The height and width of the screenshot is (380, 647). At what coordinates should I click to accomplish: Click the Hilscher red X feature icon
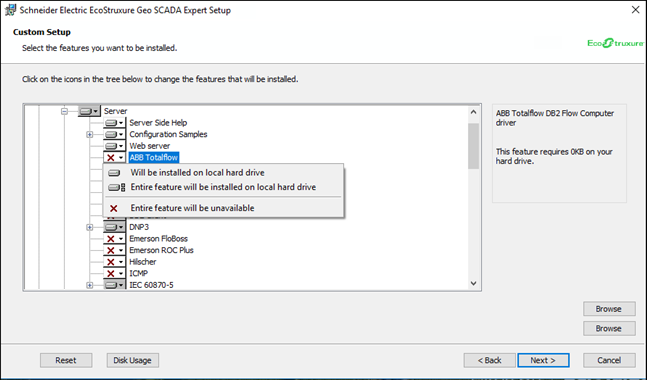[x=114, y=262]
